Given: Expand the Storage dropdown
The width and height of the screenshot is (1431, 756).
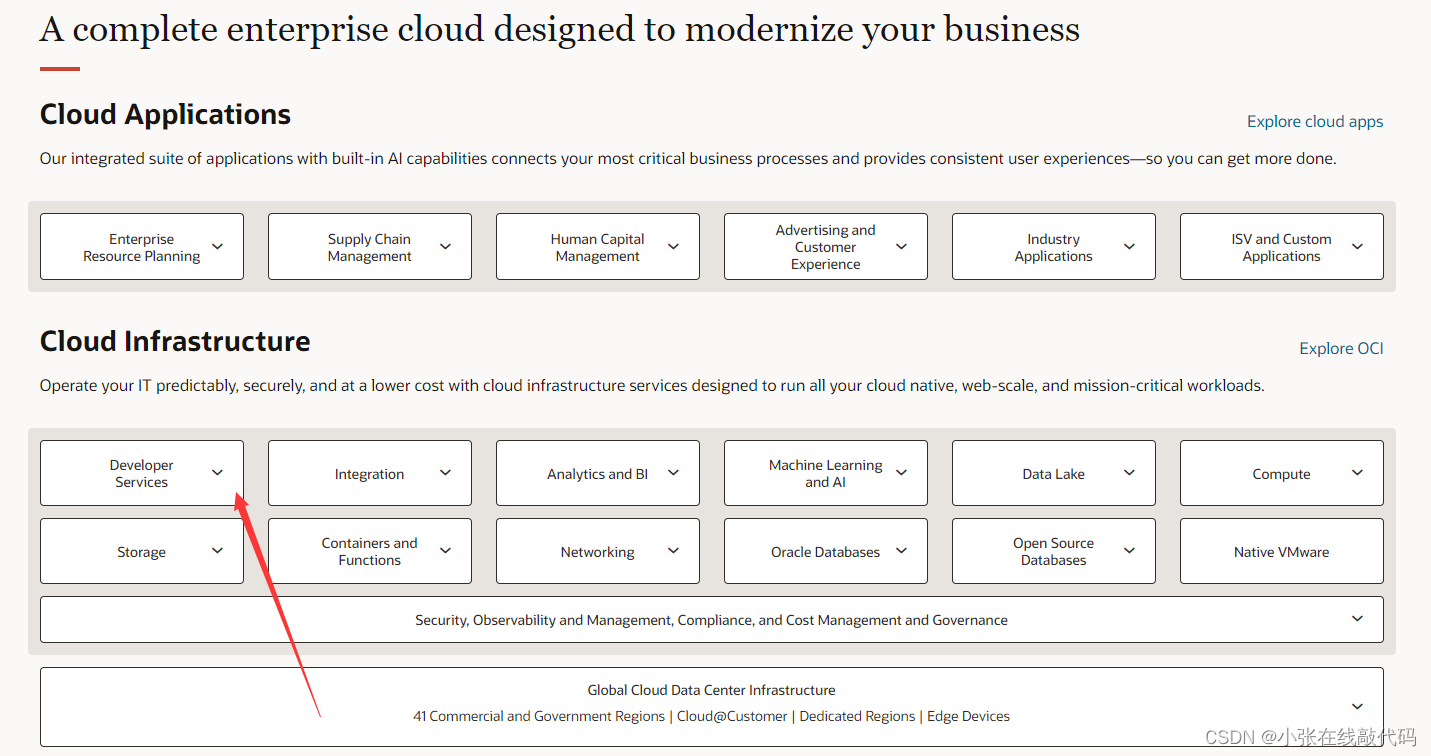Looking at the screenshot, I should click(142, 551).
